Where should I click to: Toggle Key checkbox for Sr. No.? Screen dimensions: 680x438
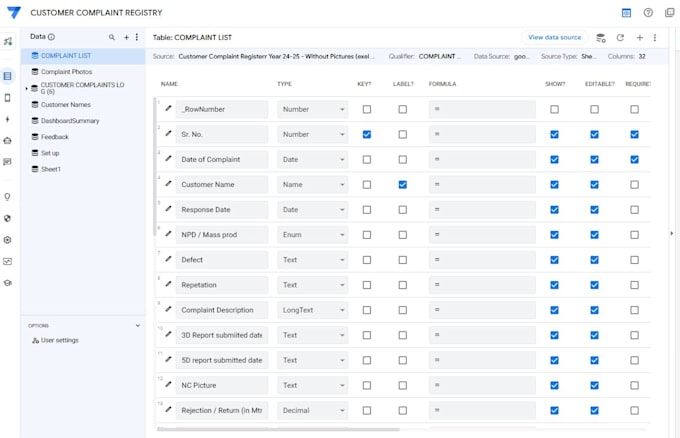[367, 134]
